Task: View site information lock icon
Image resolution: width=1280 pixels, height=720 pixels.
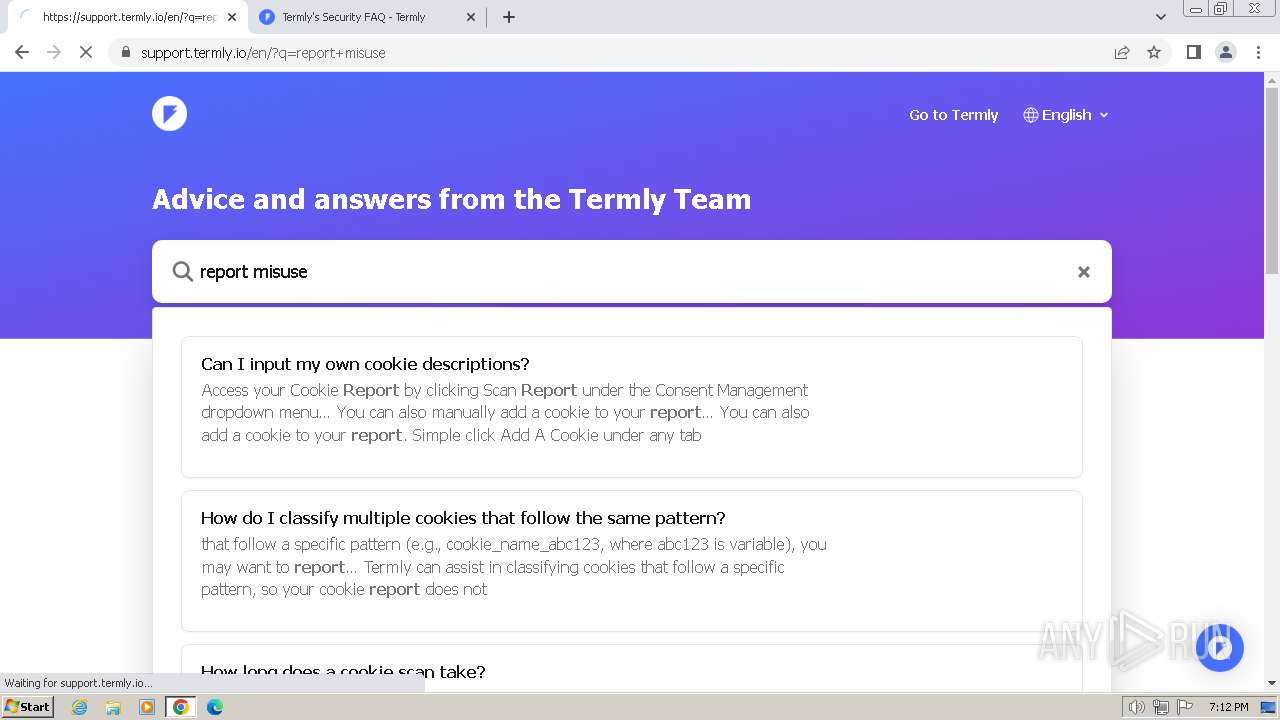Action: pos(125,52)
